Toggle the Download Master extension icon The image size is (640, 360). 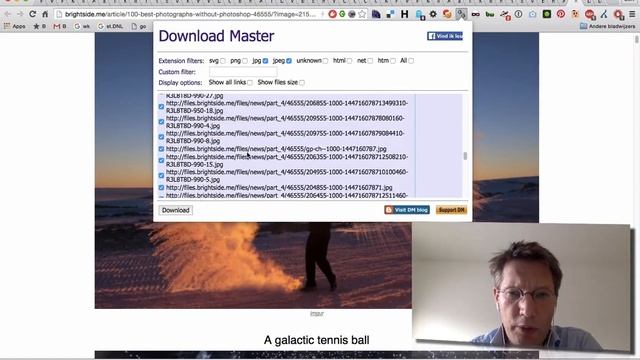(x=461, y=14)
